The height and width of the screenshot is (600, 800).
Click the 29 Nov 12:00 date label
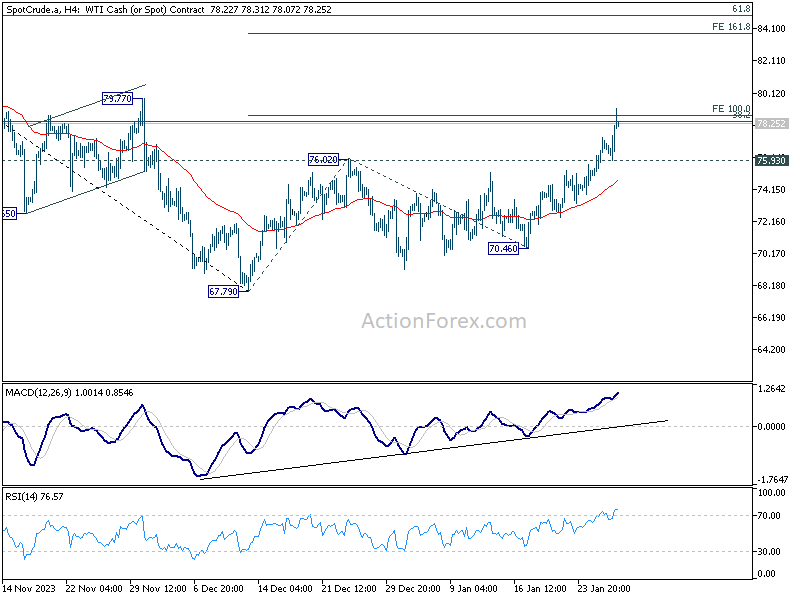click(158, 588)
